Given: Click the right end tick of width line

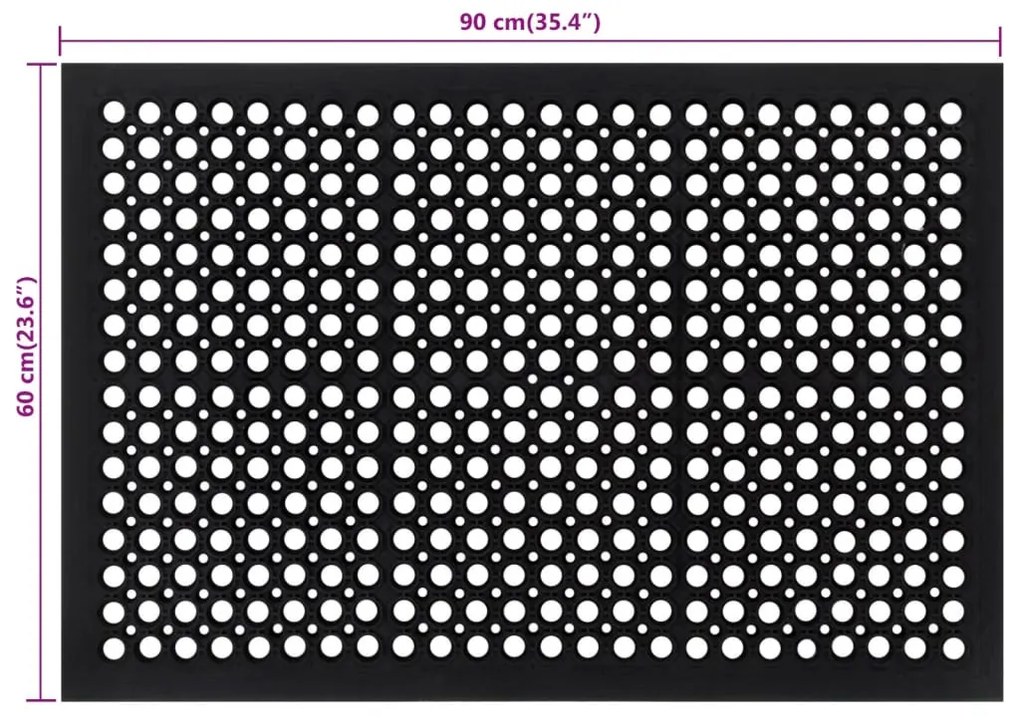Looking at the screenshot, I should [999, 41].
